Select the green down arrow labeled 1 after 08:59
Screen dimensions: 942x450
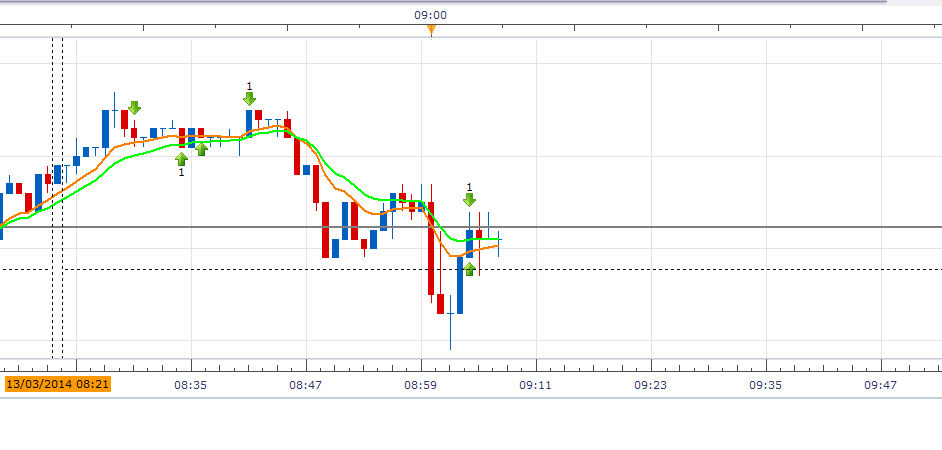pyautogui.click(x=469, y=199)
